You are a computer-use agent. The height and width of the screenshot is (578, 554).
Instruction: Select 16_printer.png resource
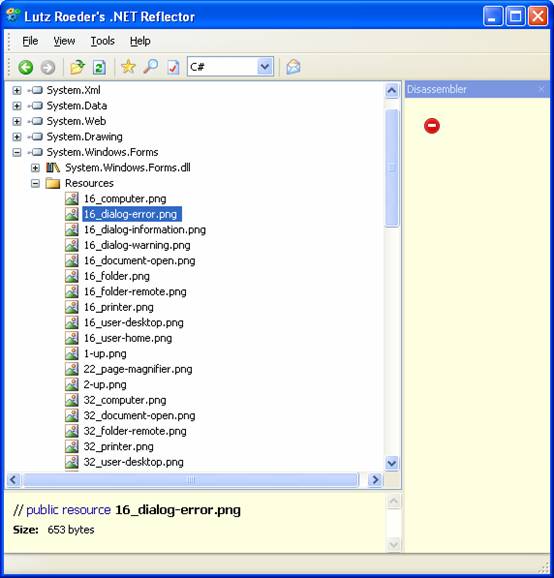118,307
